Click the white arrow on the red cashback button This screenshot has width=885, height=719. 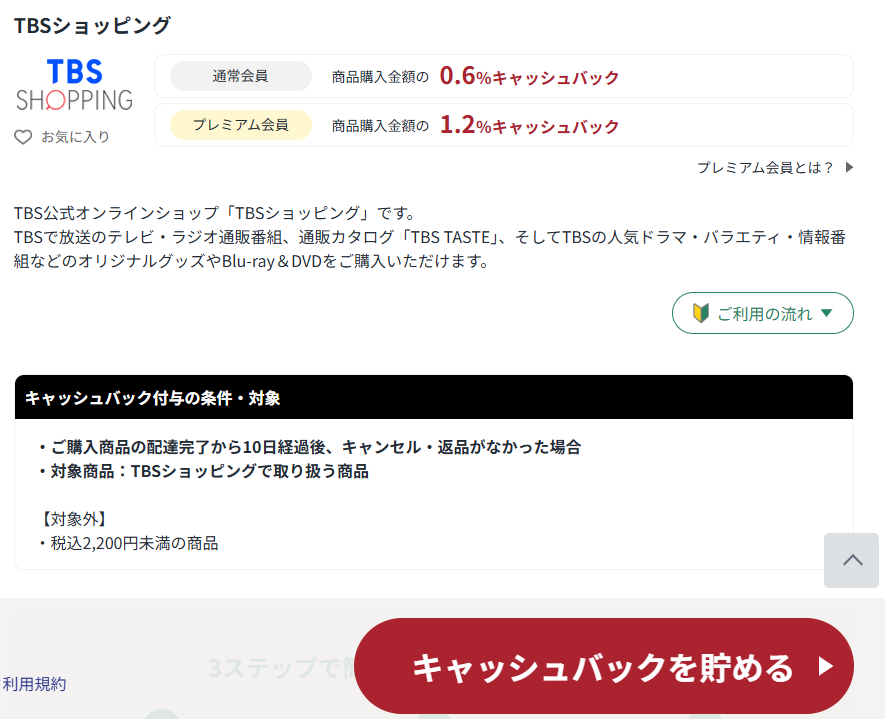point(825,666)
